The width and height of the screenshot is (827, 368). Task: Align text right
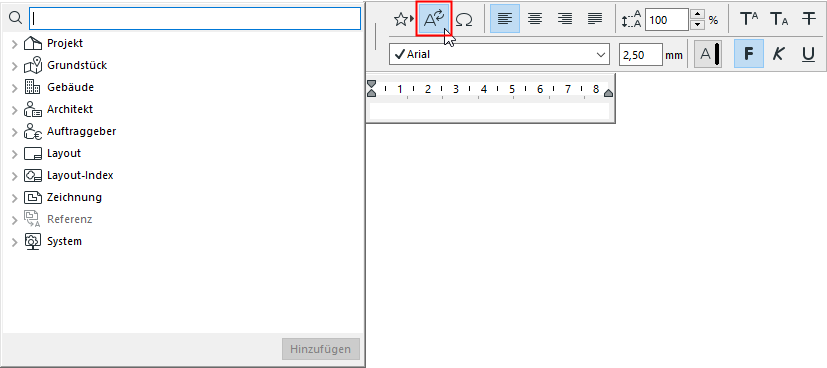pos(565,19)
